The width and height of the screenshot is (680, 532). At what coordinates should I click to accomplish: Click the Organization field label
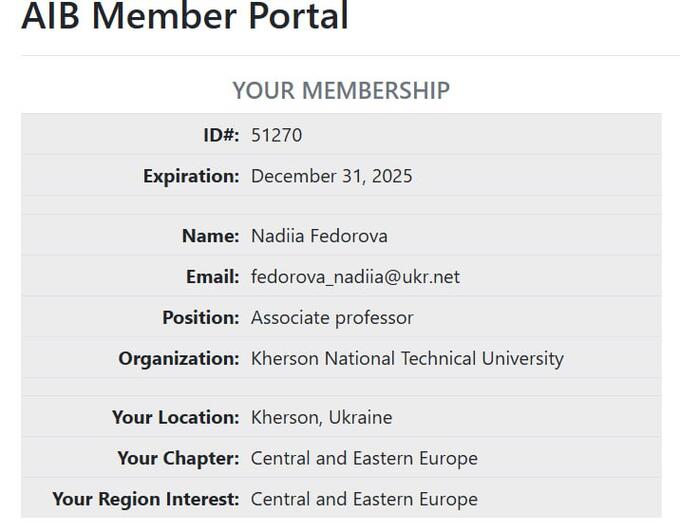(179, 358)
